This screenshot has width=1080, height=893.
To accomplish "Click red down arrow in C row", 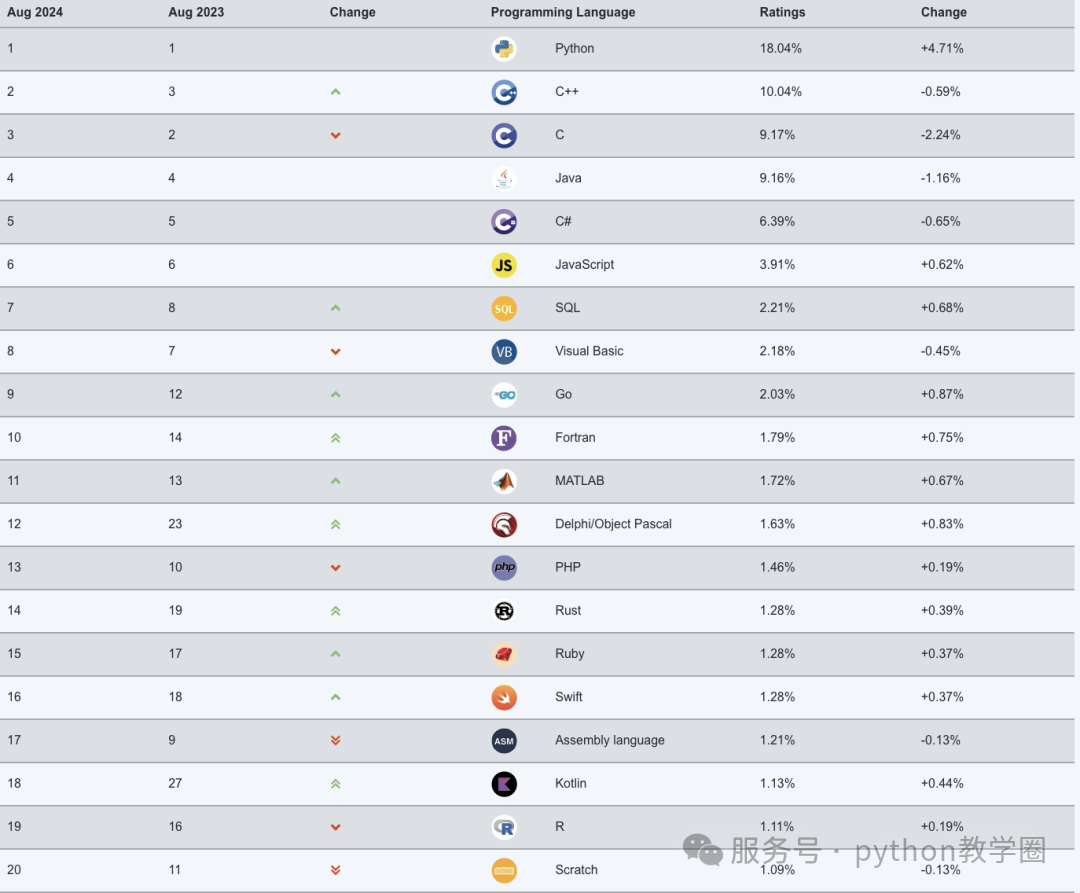I will (x=335, y=136).
